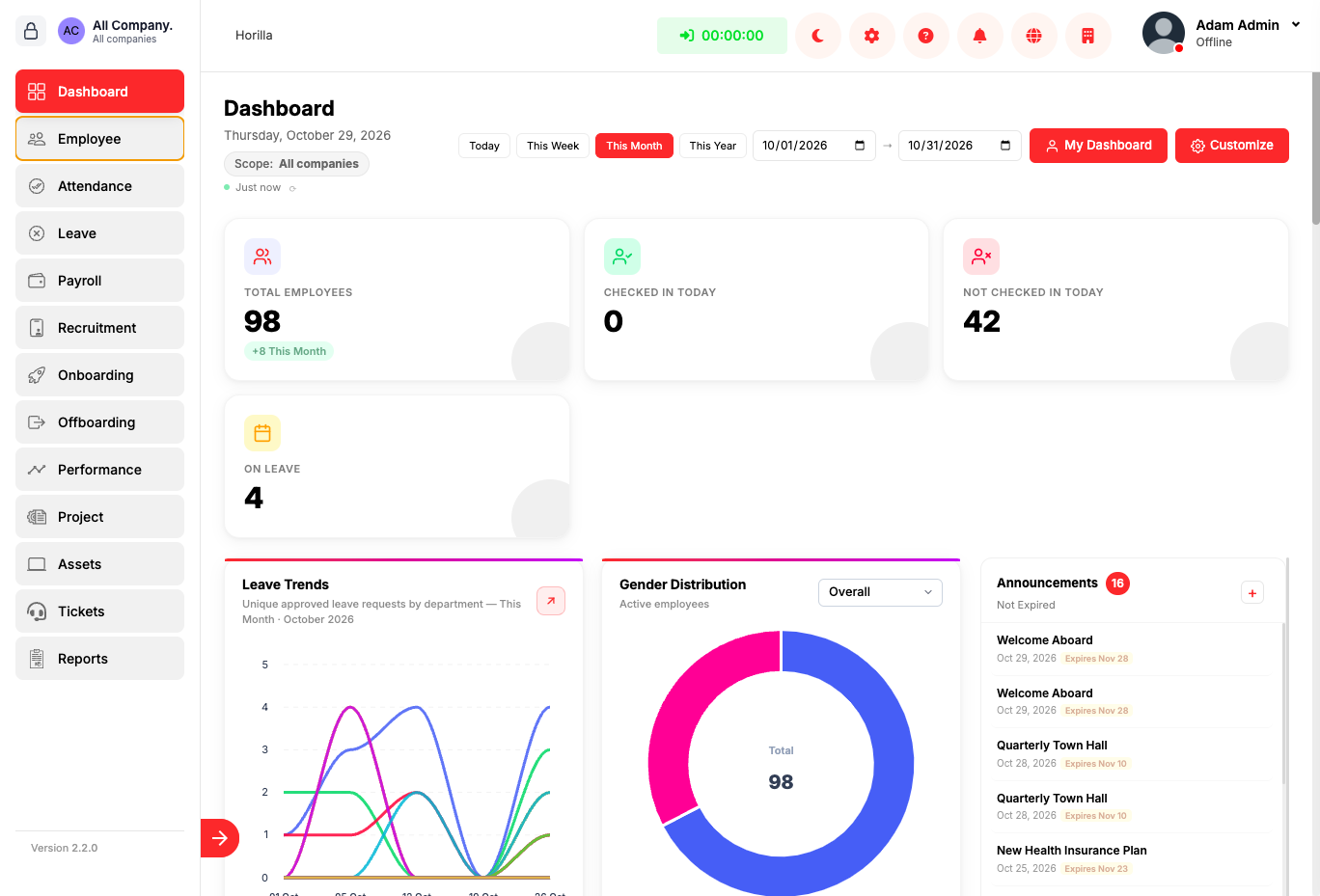Click On Leave calendar icon
This screenshot has width=1320, height=896.
[262, 433]
